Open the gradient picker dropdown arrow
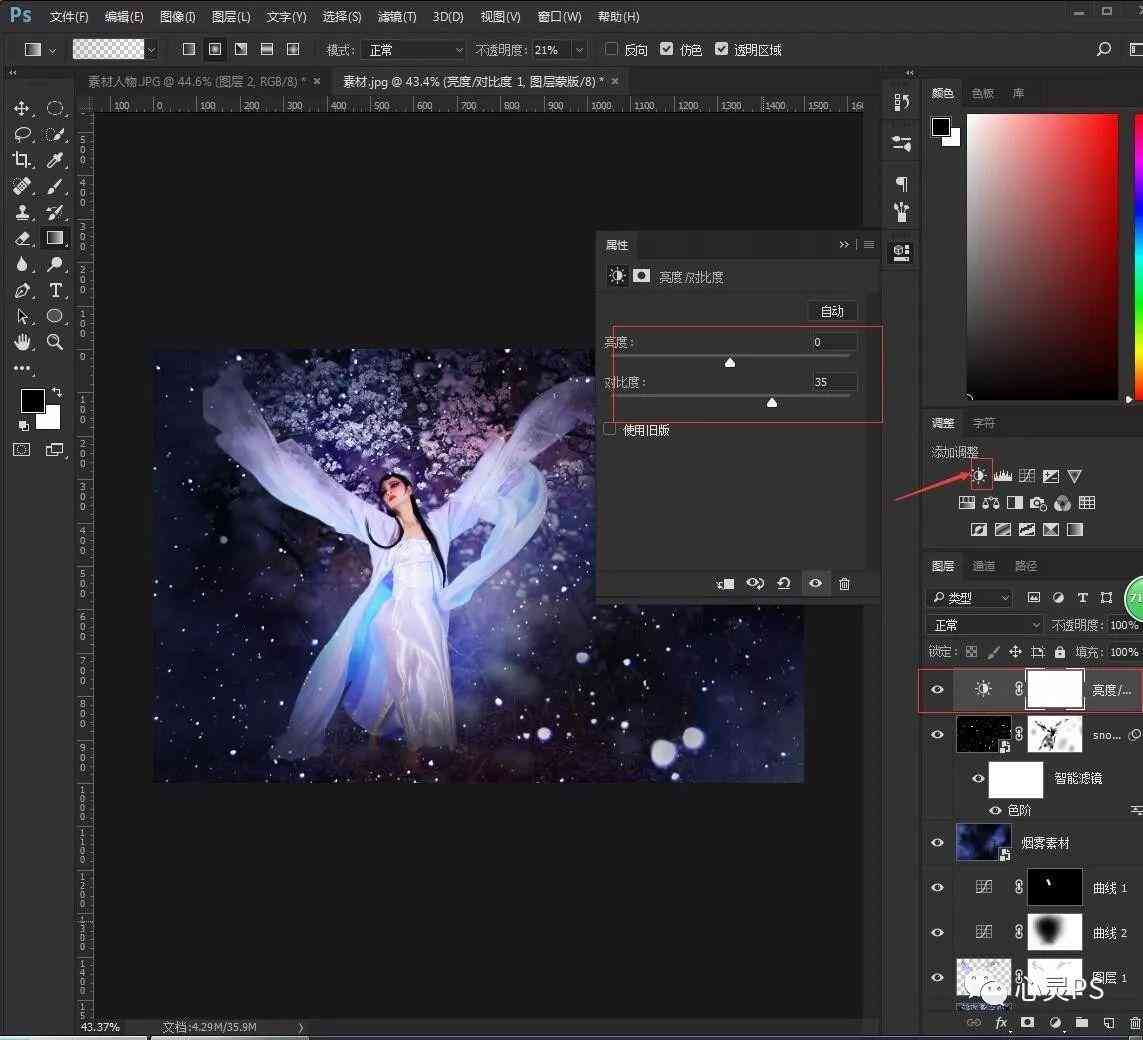This screenshot has width=1143, height=1040. 151,50
